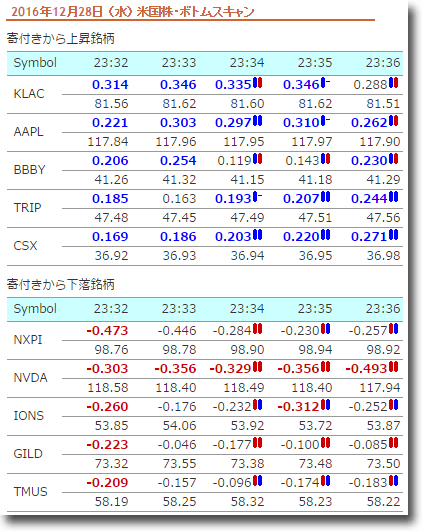Click the candle icon beside CSX 0.271
Screen dimensions: 425x532
(393, 234)
